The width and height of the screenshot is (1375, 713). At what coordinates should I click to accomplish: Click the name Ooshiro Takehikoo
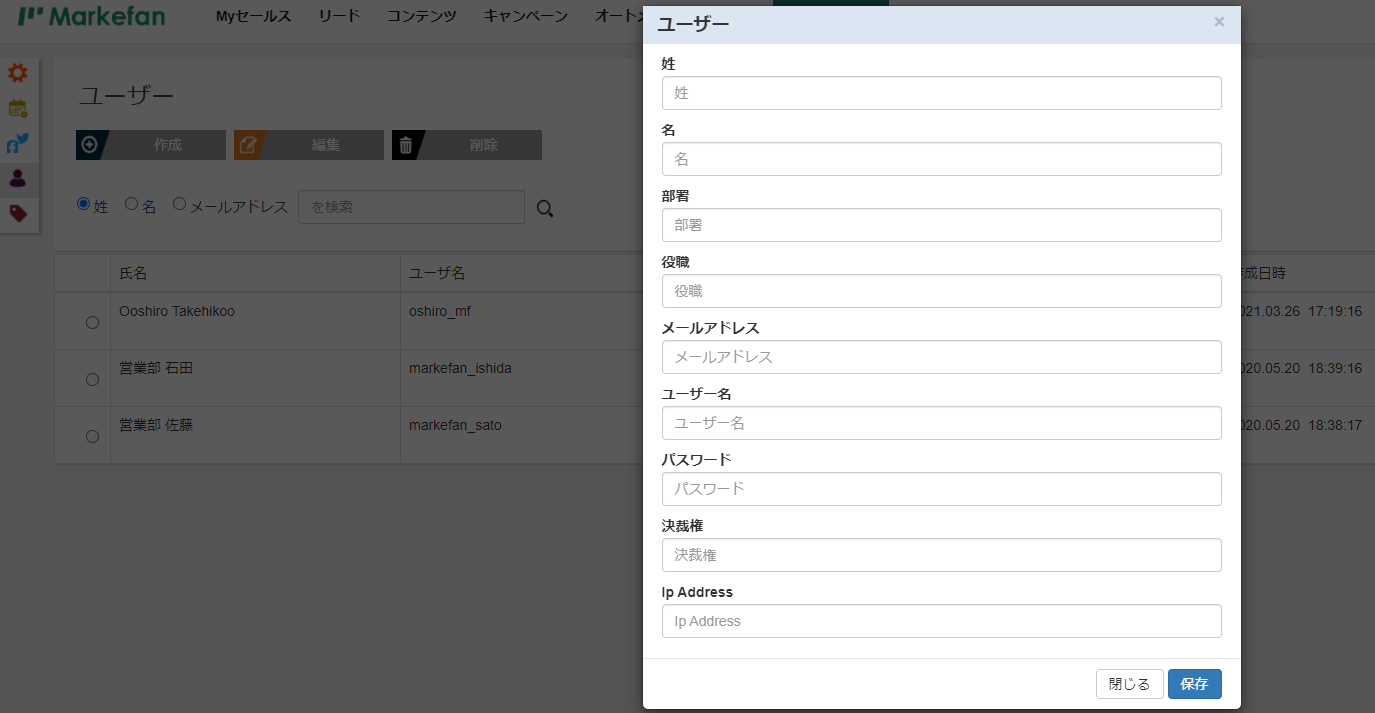pyautogui.click(x=177, y=311)
